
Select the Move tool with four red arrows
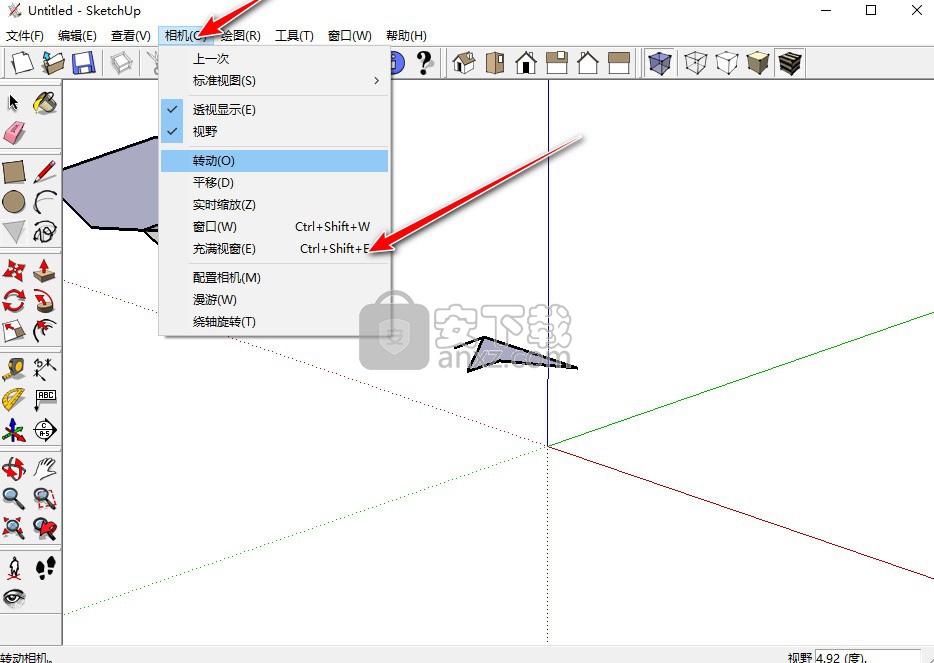click(x=14, y=270)
